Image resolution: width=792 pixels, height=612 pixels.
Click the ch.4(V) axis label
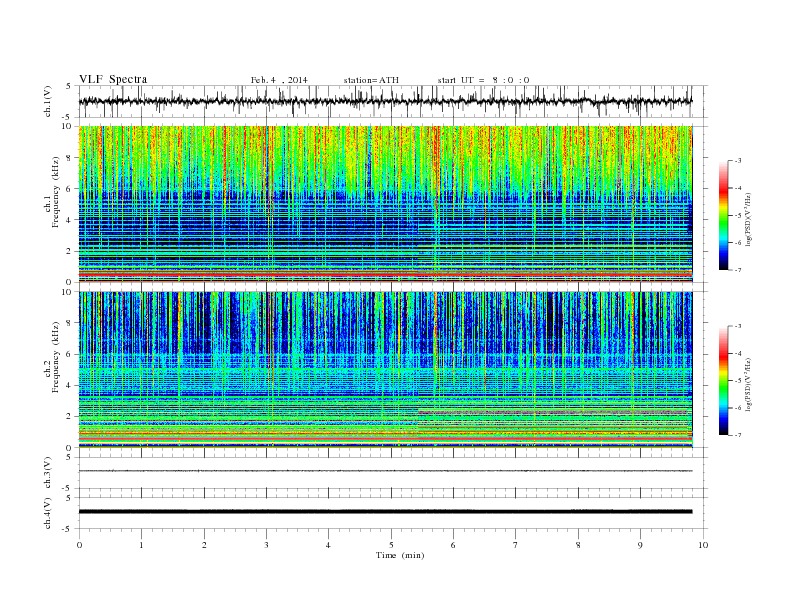(x=48, y=513)
